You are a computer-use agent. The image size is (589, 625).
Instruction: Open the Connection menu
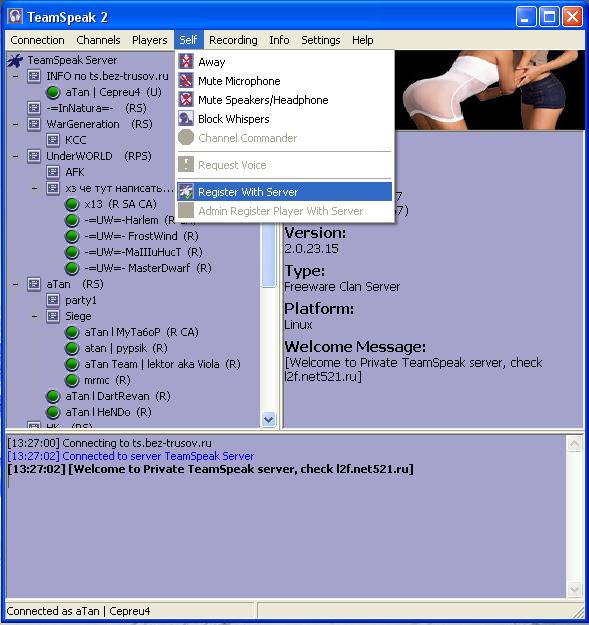coord(37,40)
